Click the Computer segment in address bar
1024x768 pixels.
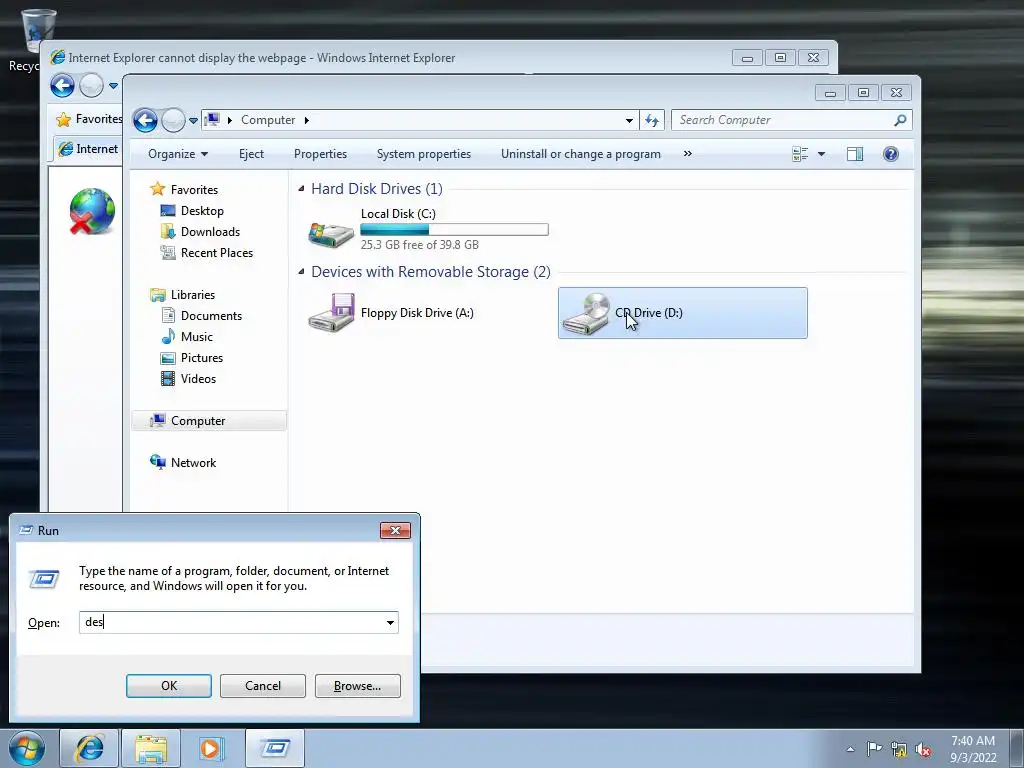(x=268, y=120)
